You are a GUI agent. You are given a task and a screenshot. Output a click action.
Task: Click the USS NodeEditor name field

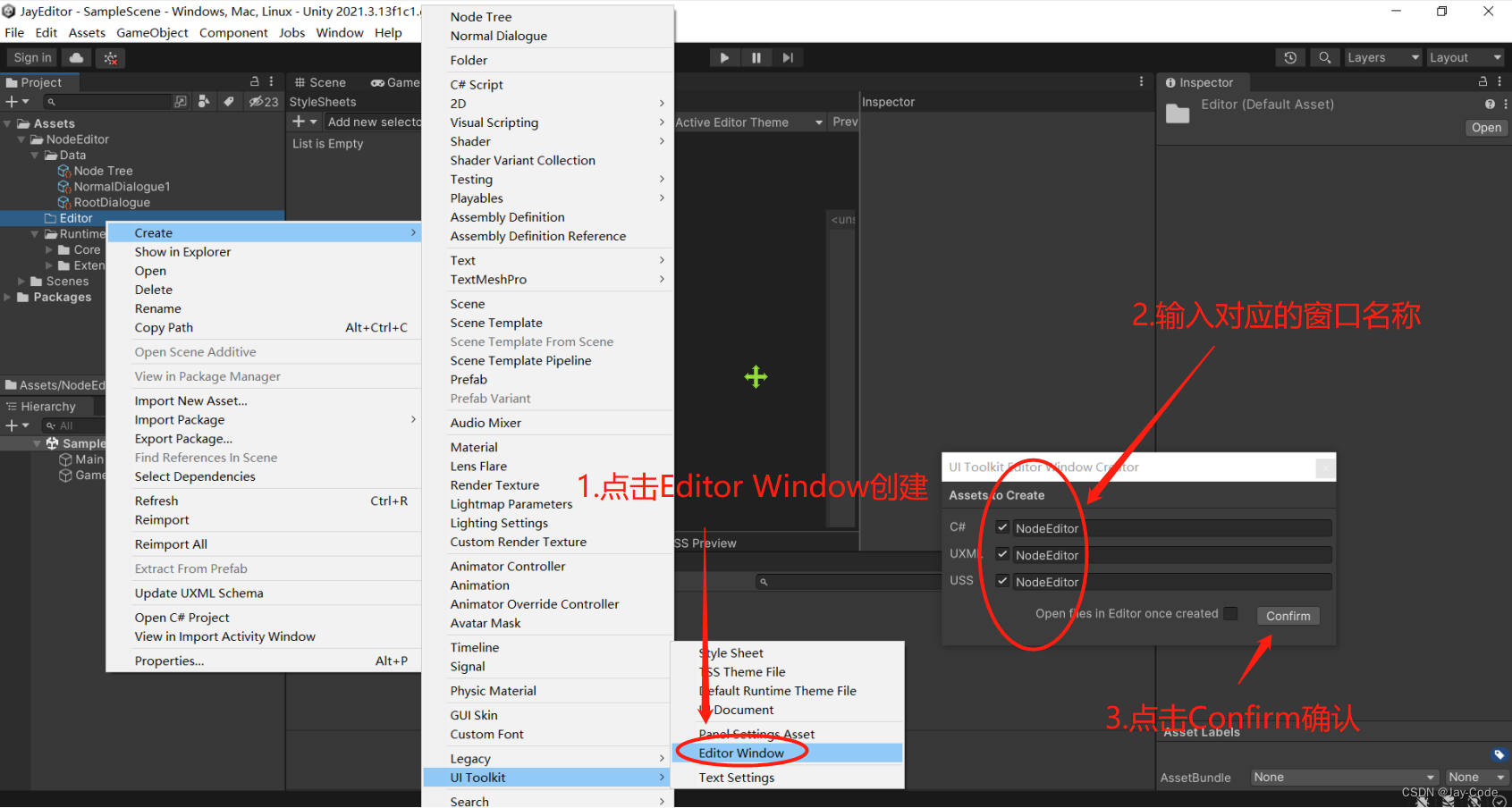pos(1171,582)
